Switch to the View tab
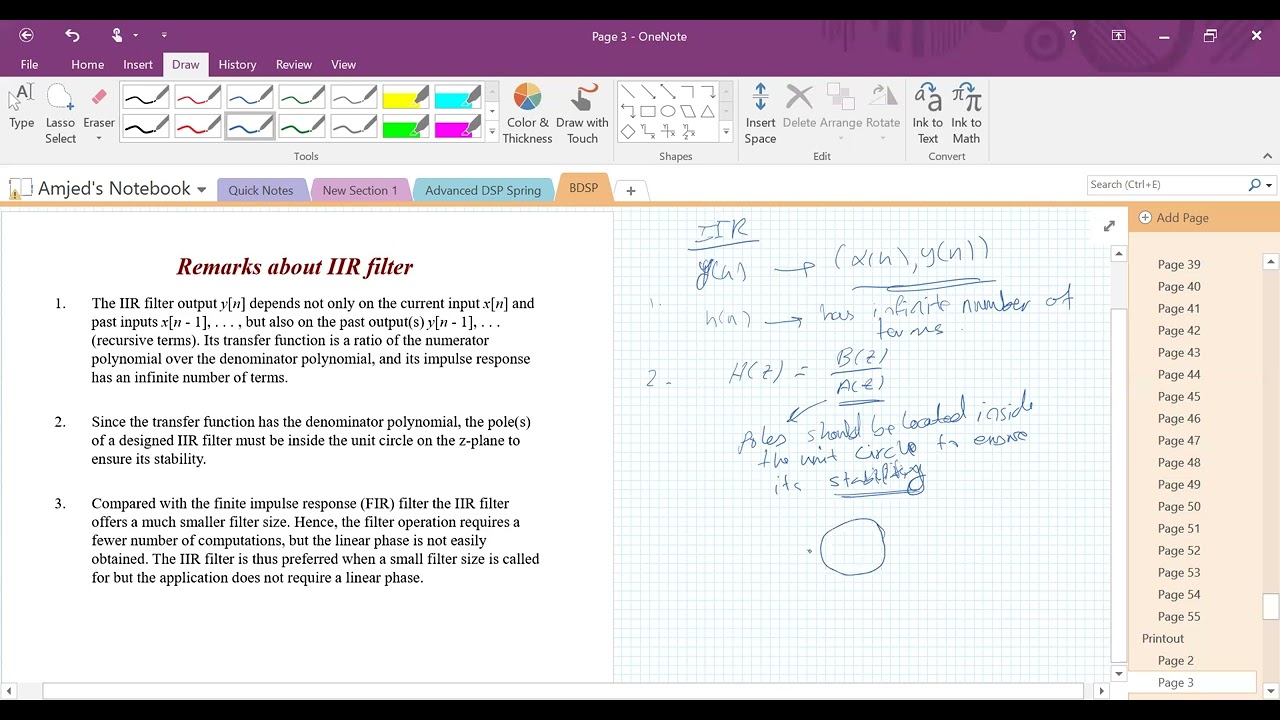This screenshot has height=720, width=1280. coord(344,64)
